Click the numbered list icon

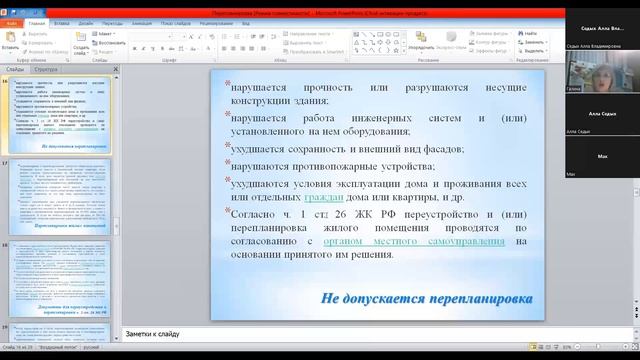pyautogui.click(x=238, y=37)
